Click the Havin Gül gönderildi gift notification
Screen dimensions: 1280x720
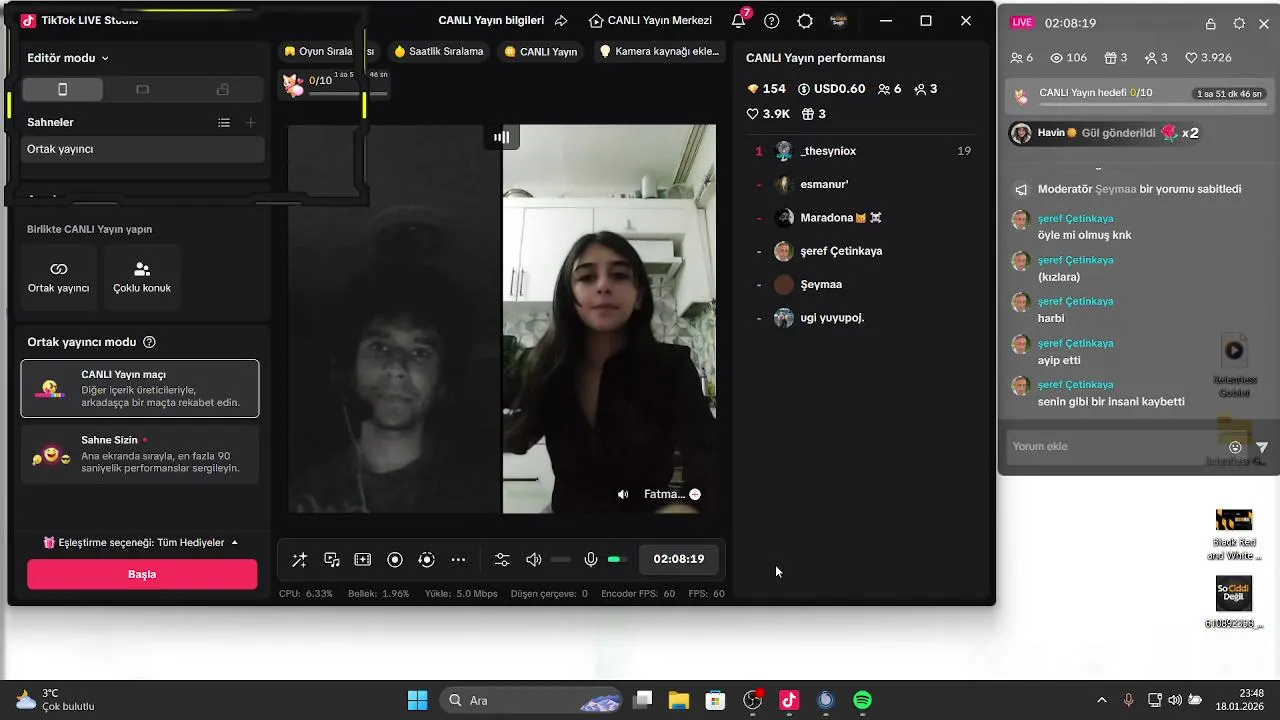1105,133
